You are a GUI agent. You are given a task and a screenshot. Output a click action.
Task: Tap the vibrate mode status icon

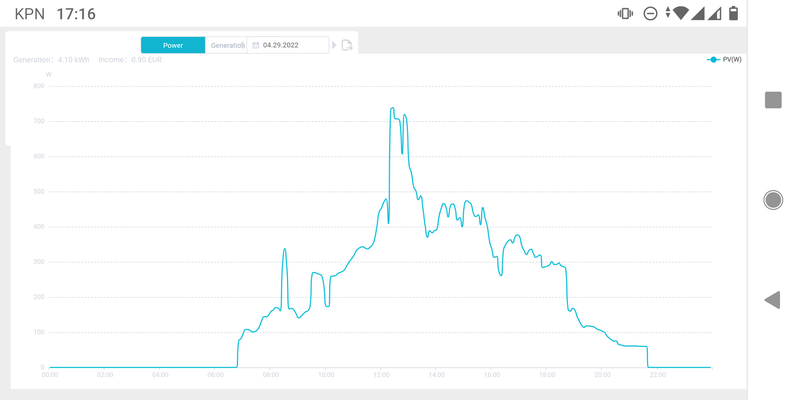625,13
